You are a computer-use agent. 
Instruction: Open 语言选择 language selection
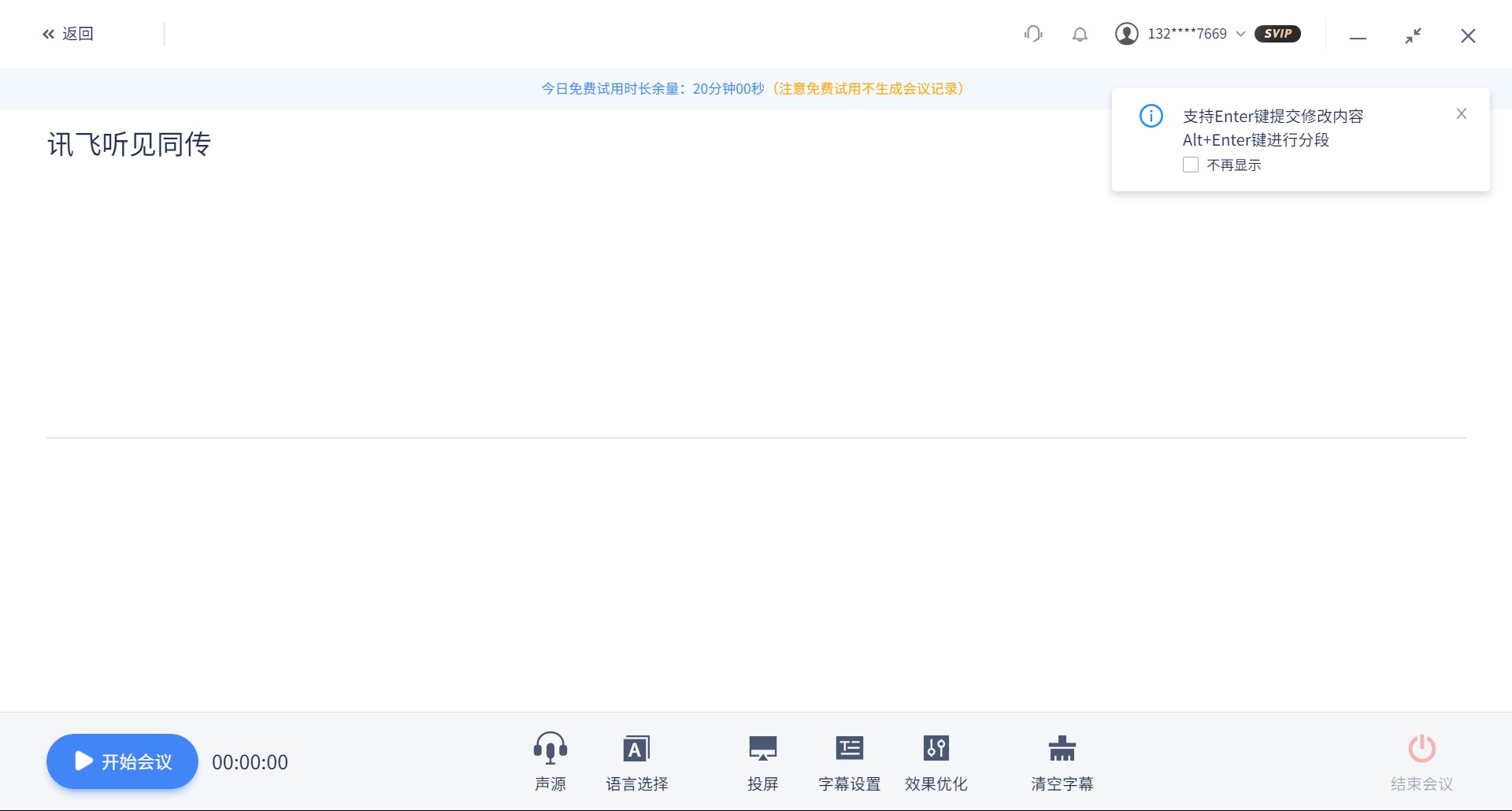(x=637, y=761)
